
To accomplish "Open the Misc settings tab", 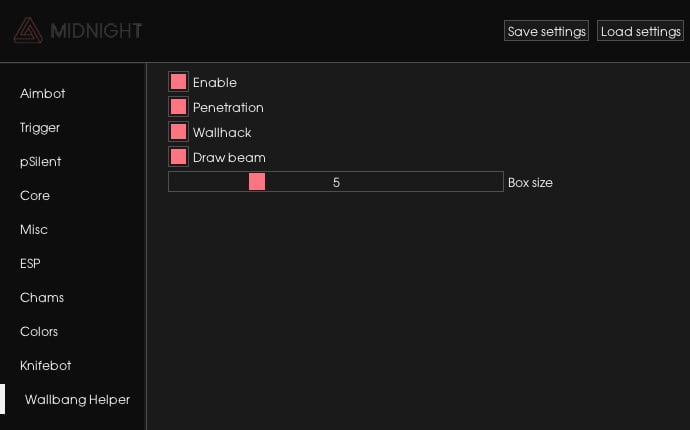I will click(x=34, y=230).
